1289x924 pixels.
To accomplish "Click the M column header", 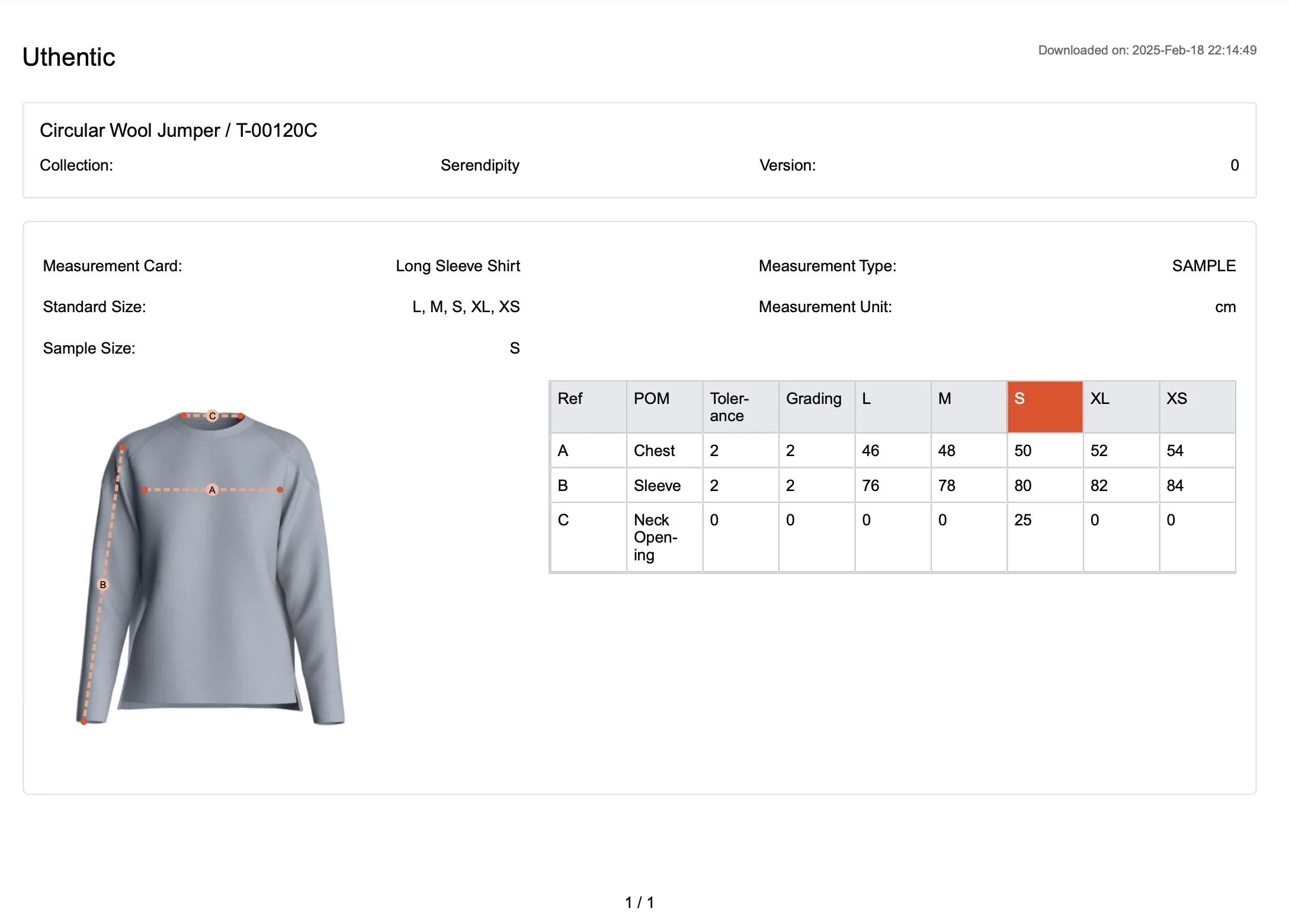I will [969, 407].
